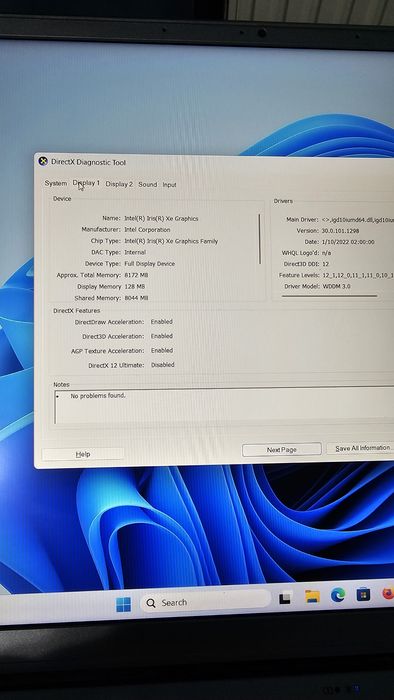
Task: Click the Feature Levels value text
Action: click(x=358, y=275)
